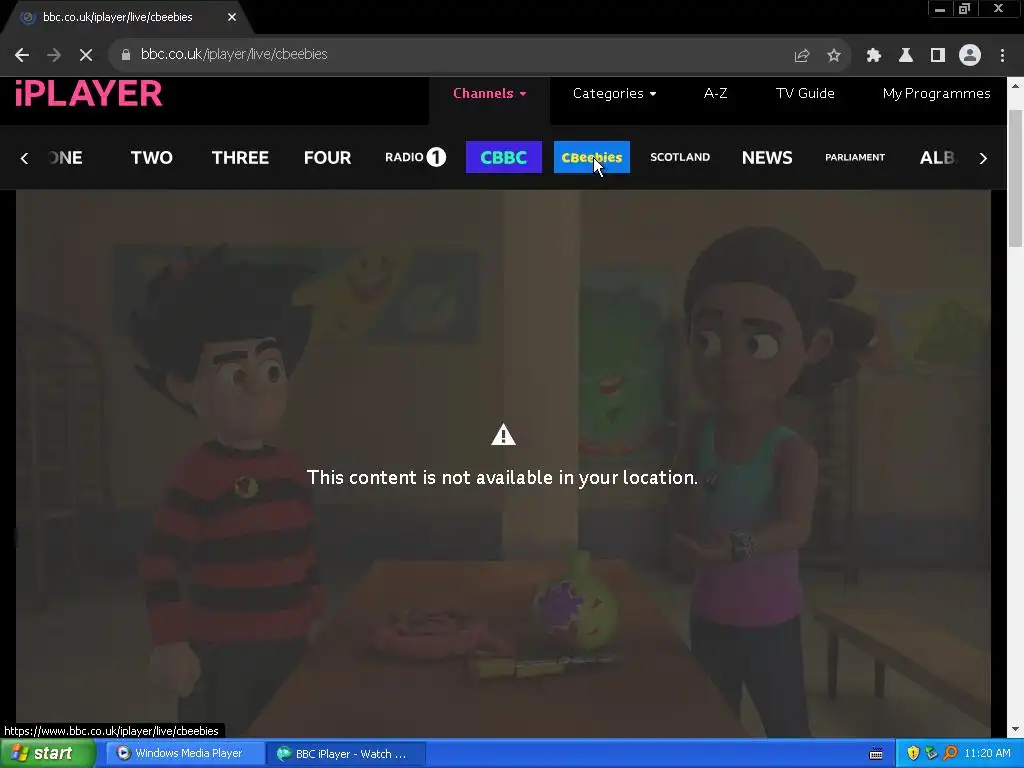
Task: Click the security shield tray icon
Action: point(913,754)
